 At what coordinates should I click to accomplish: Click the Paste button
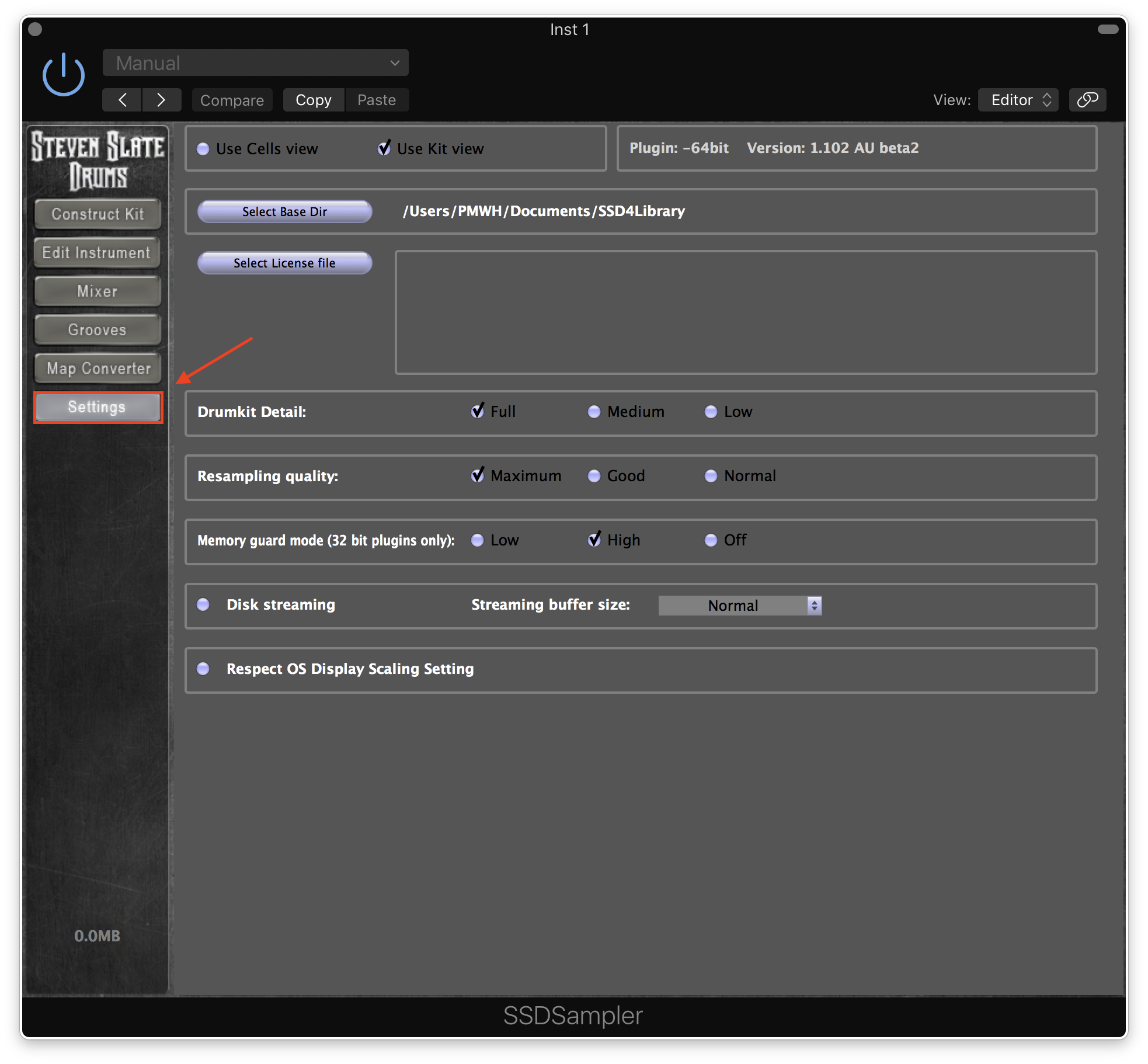(377, 100)
